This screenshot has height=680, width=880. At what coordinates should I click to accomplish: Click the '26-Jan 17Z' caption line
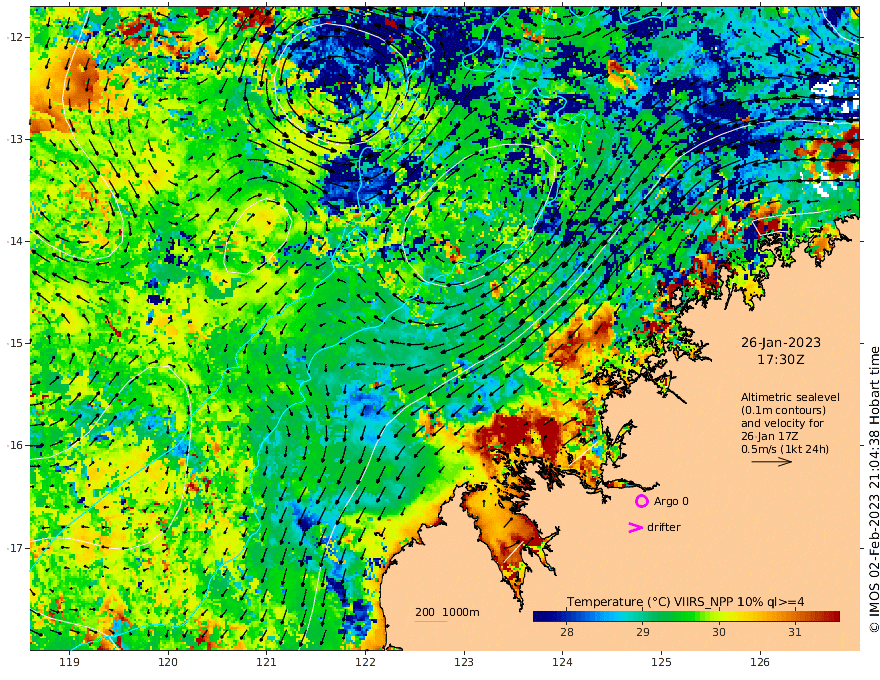point(769,436)
